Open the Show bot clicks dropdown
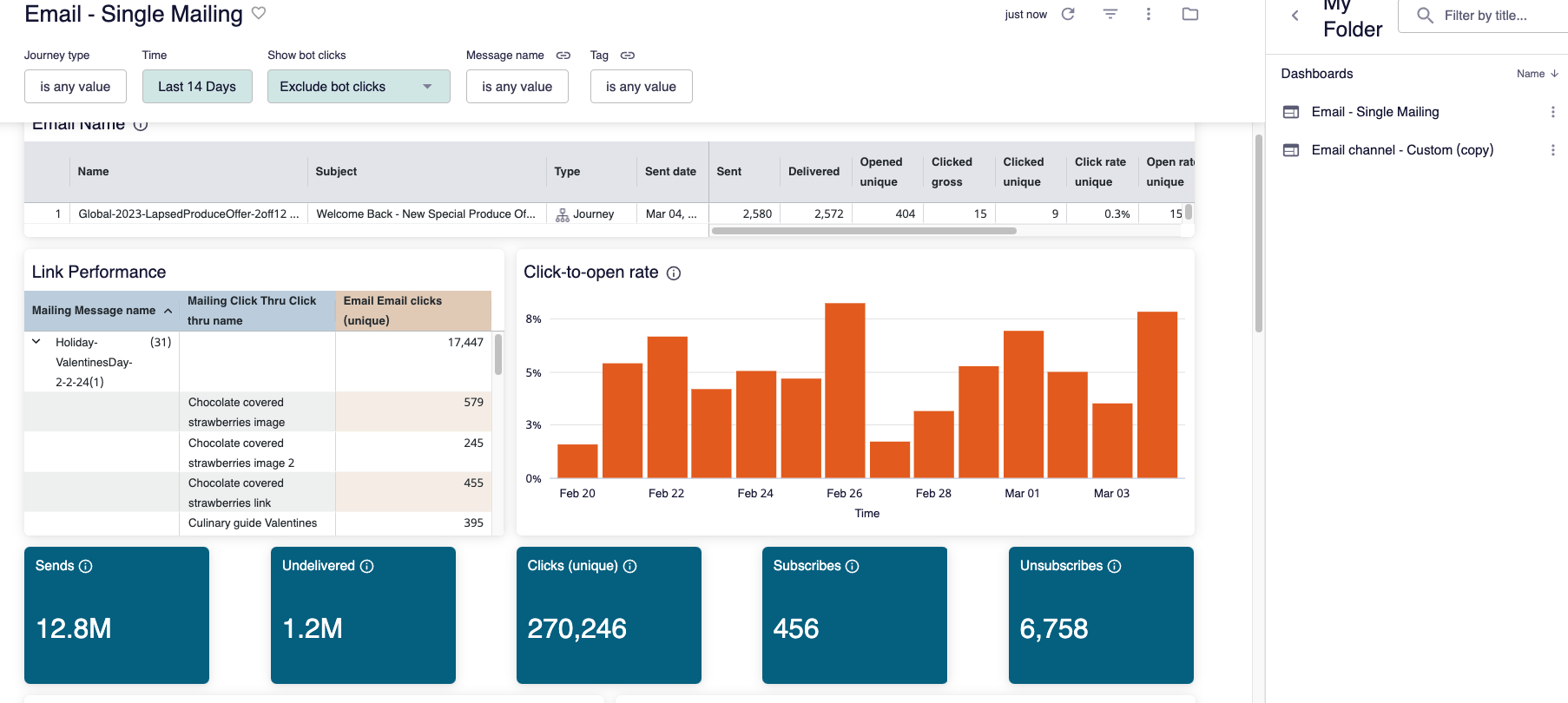The width and height of the screenshot is (1568, 703). (x=359, y=87)
